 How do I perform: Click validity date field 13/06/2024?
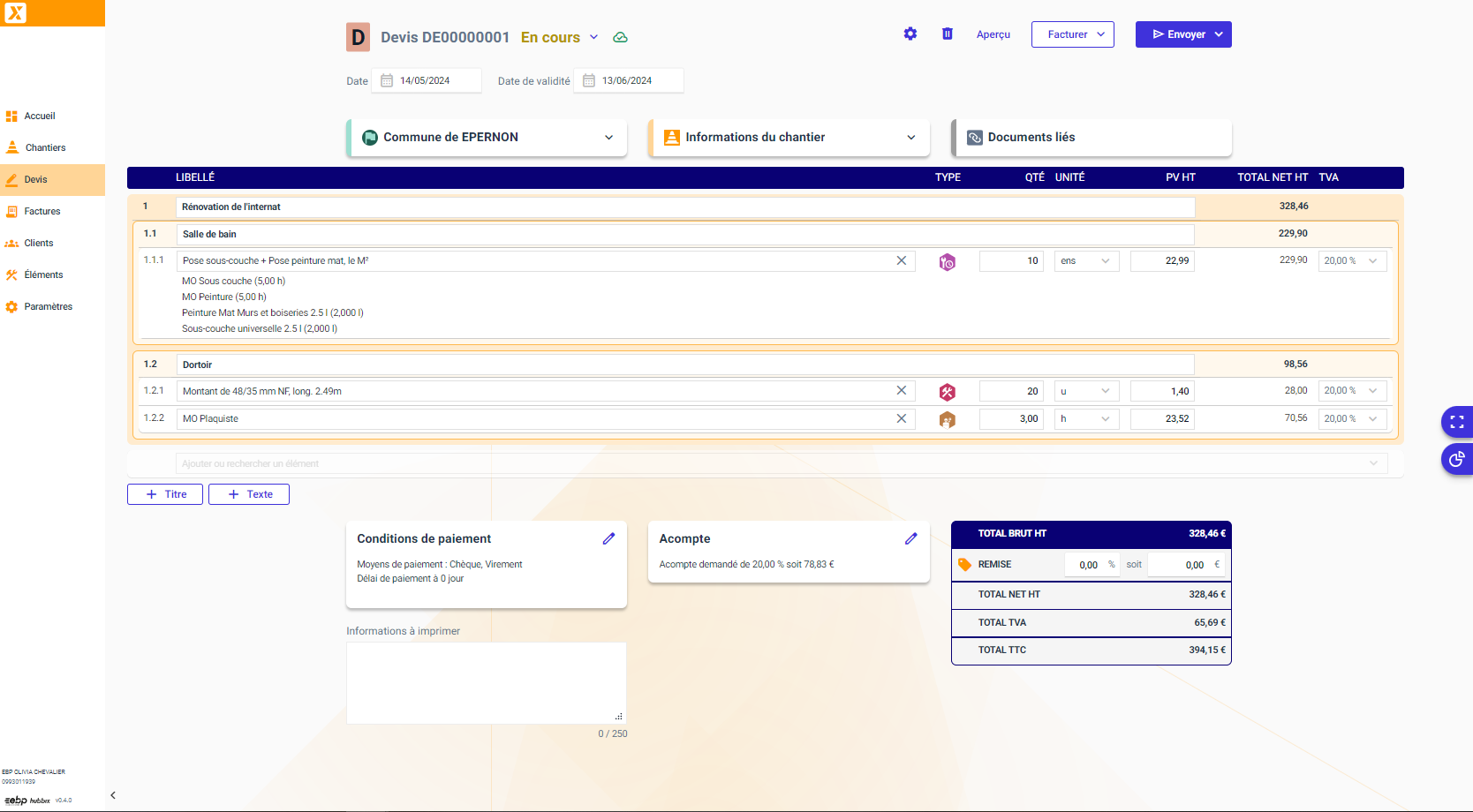(629, 80)
